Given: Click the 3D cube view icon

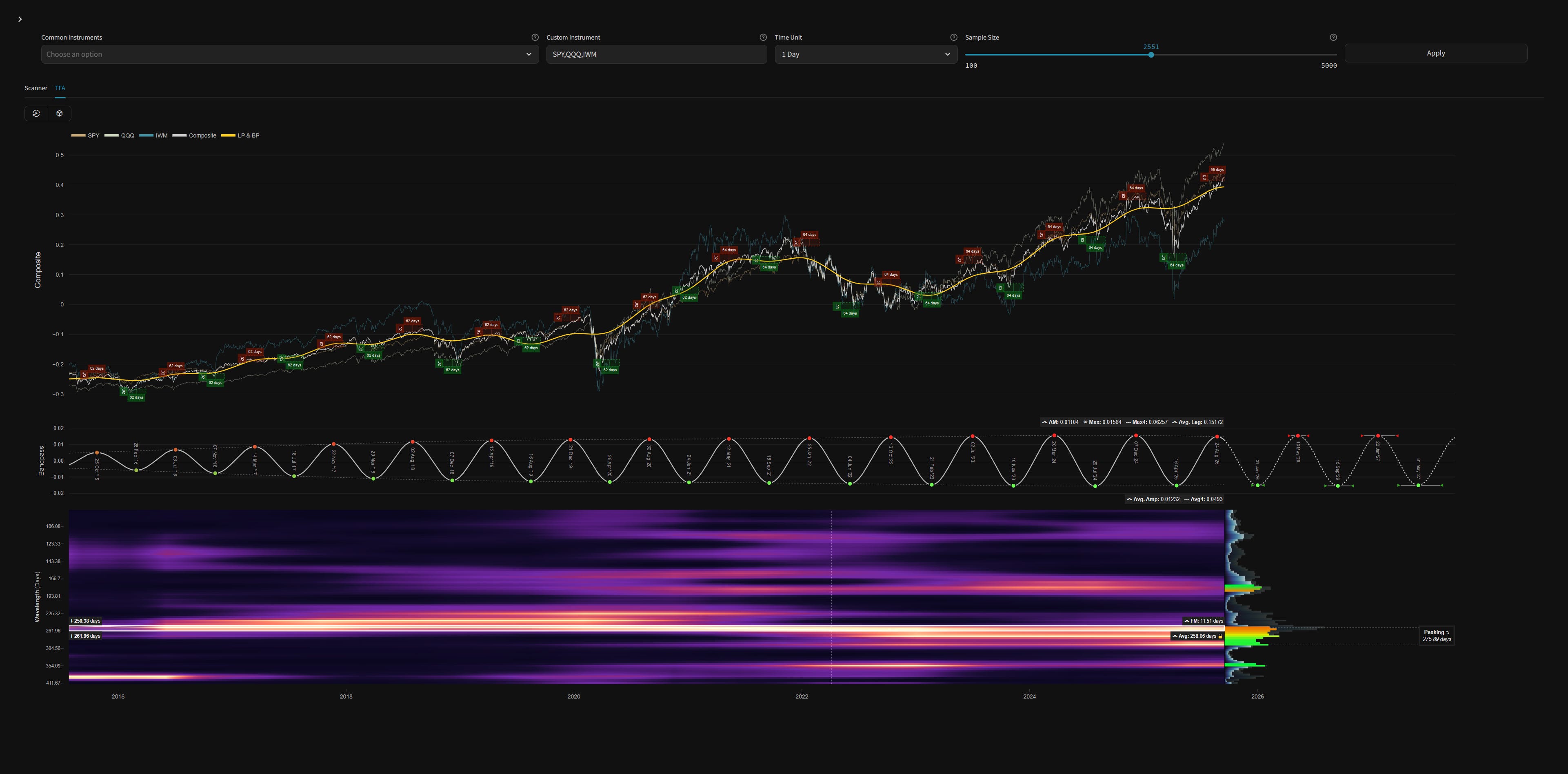Looking at the screenshot, I should pyautogui.click(x=60, y=113).
